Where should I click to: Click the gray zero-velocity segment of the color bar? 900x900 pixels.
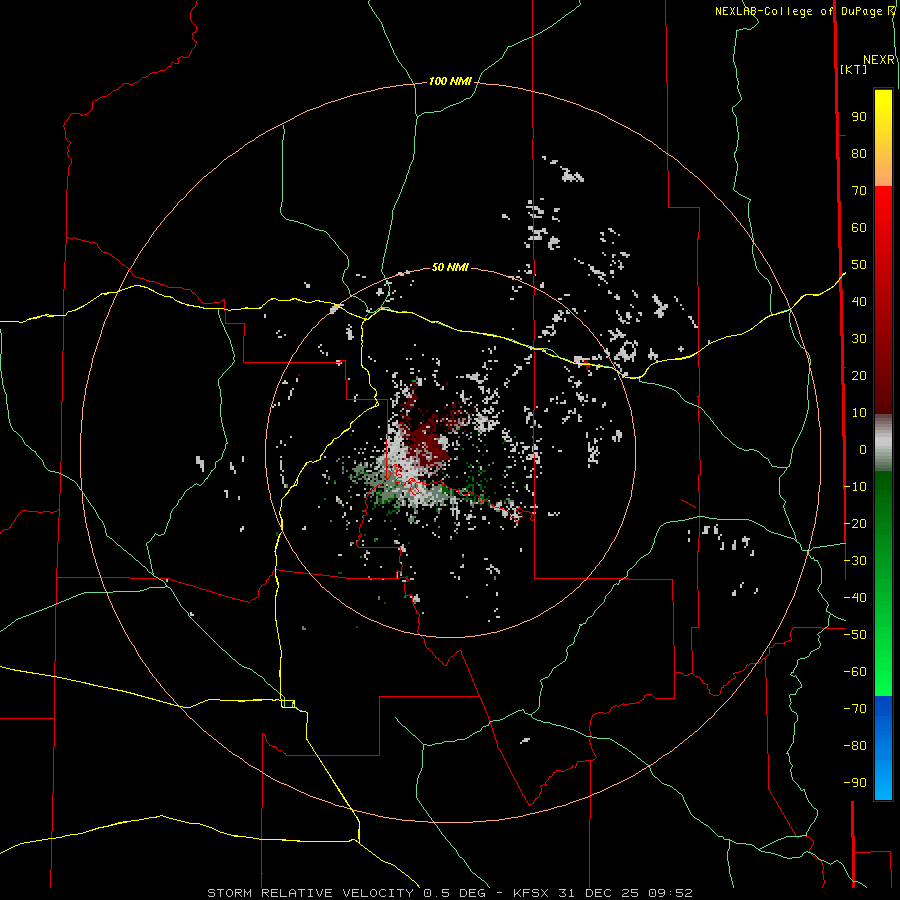pyautogui.click(x=883, y=443)
